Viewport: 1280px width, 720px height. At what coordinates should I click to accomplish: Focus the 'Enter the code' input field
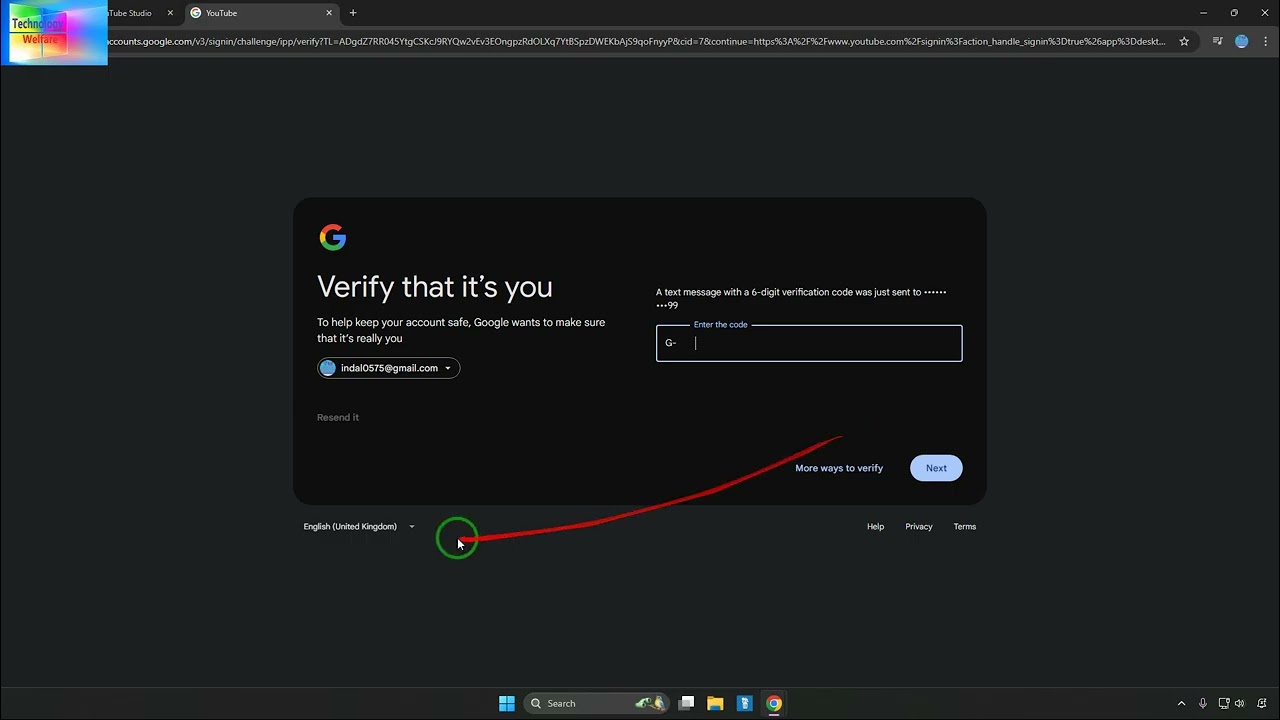(x=809, y=343)
